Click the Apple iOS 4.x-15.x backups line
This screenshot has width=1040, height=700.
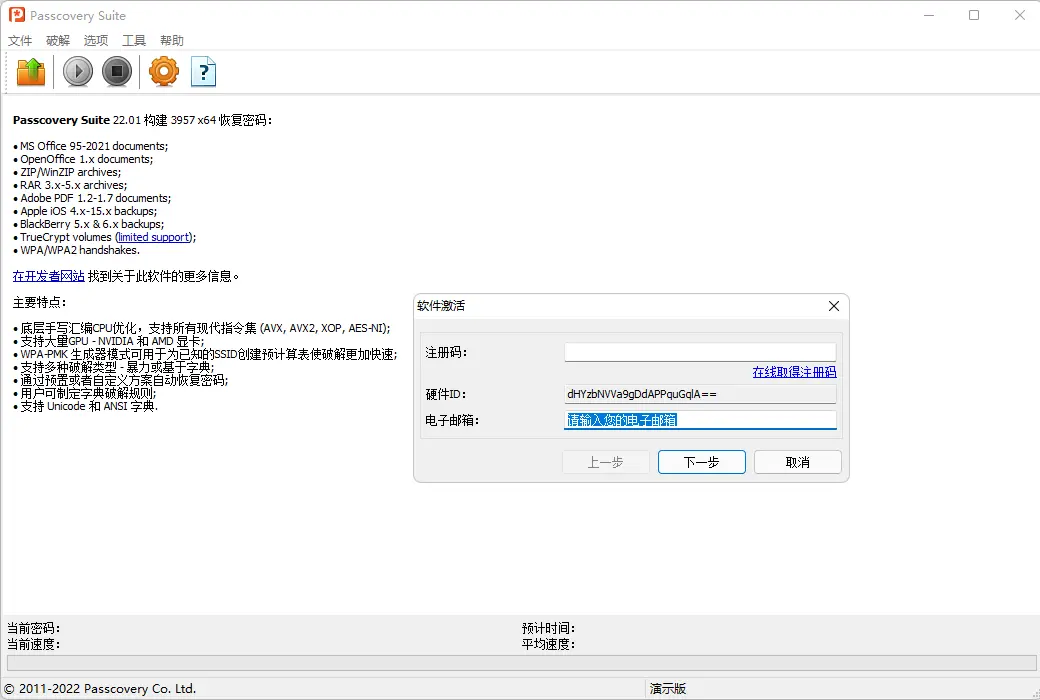click(88, 211)
